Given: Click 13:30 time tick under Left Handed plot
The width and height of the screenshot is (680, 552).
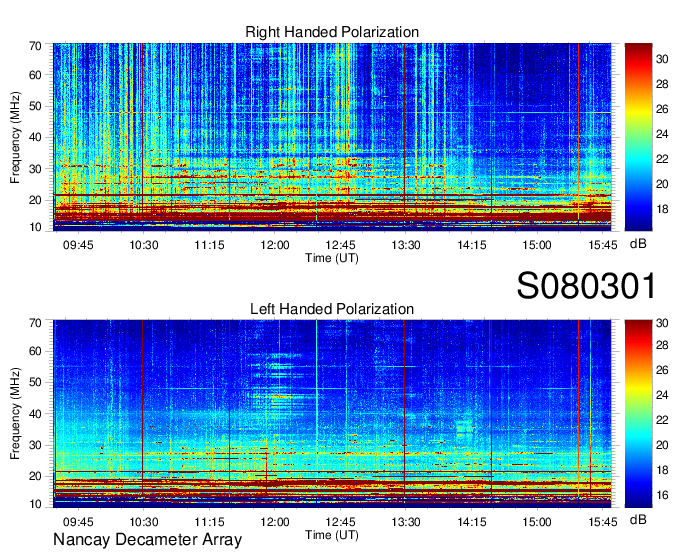Looking at the screenshot, I should 406,522.
